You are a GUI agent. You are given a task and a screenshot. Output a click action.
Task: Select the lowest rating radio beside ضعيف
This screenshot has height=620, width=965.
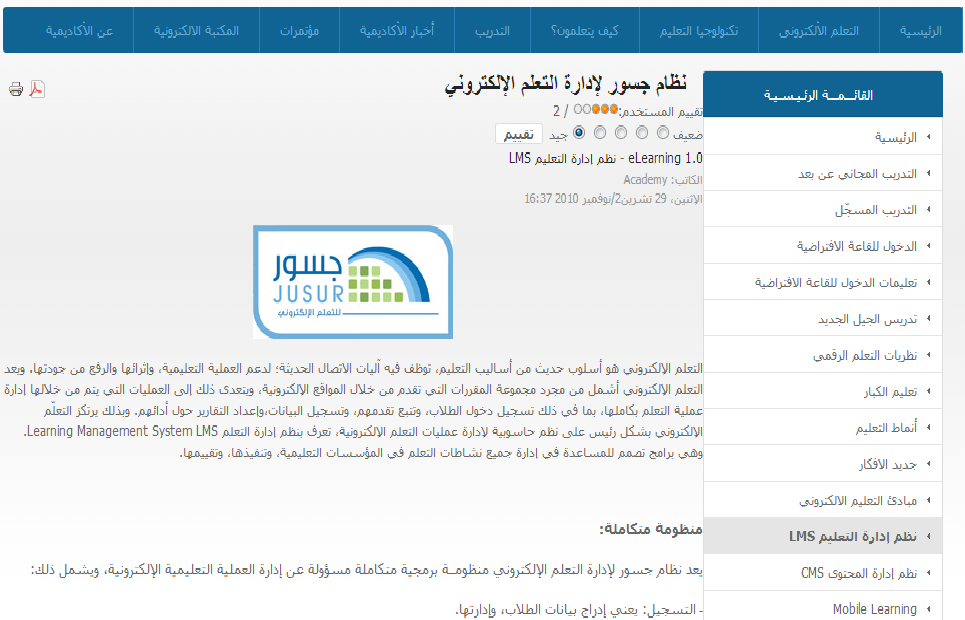tap(663, 133)
